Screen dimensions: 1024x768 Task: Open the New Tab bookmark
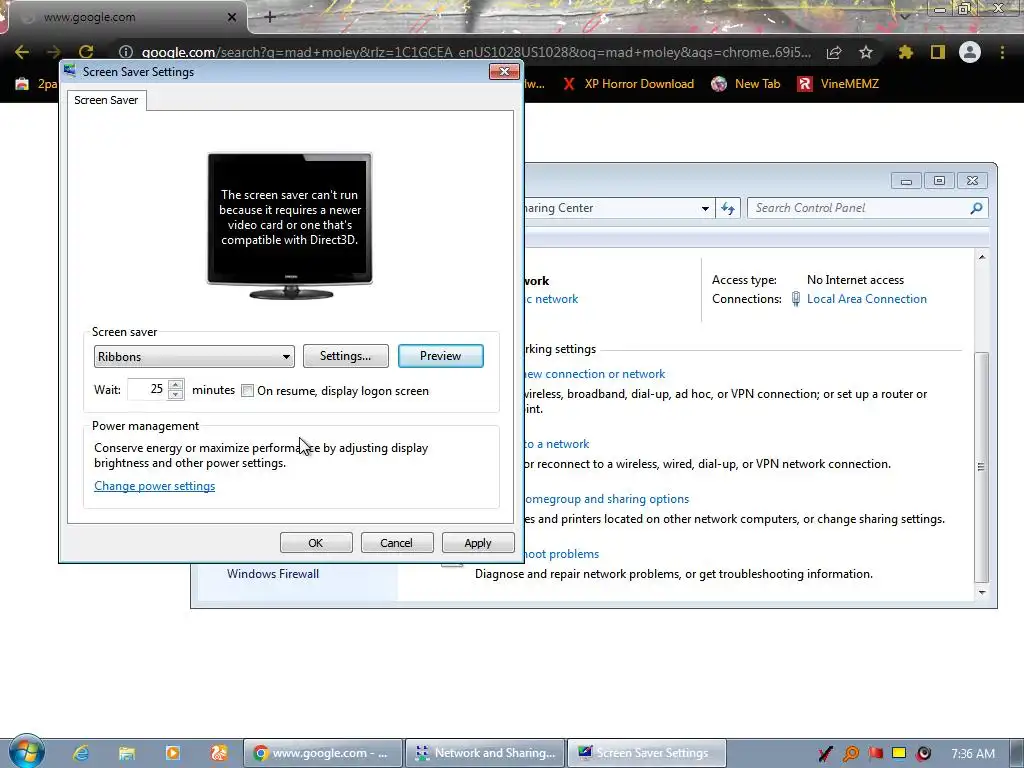pos(746,84)
